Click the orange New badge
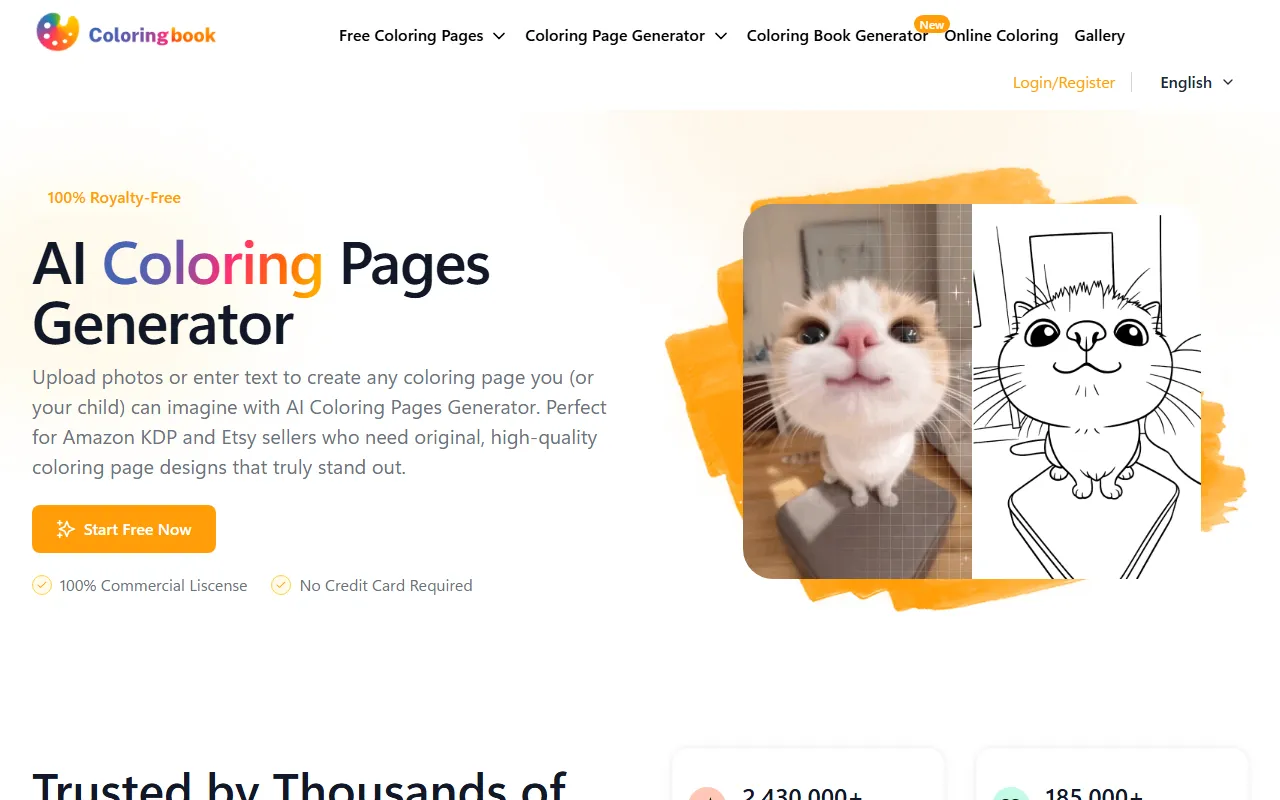 pyautogui.click(x=931, y=24)
